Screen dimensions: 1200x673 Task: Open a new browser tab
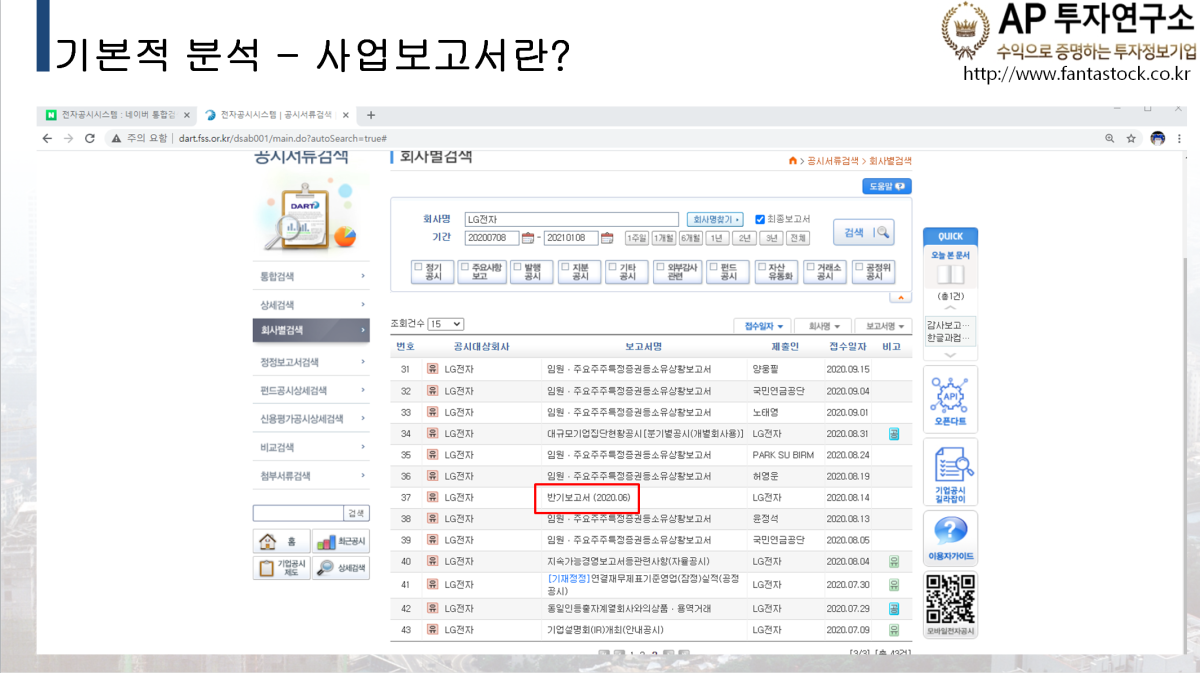[x=371, y=115]
